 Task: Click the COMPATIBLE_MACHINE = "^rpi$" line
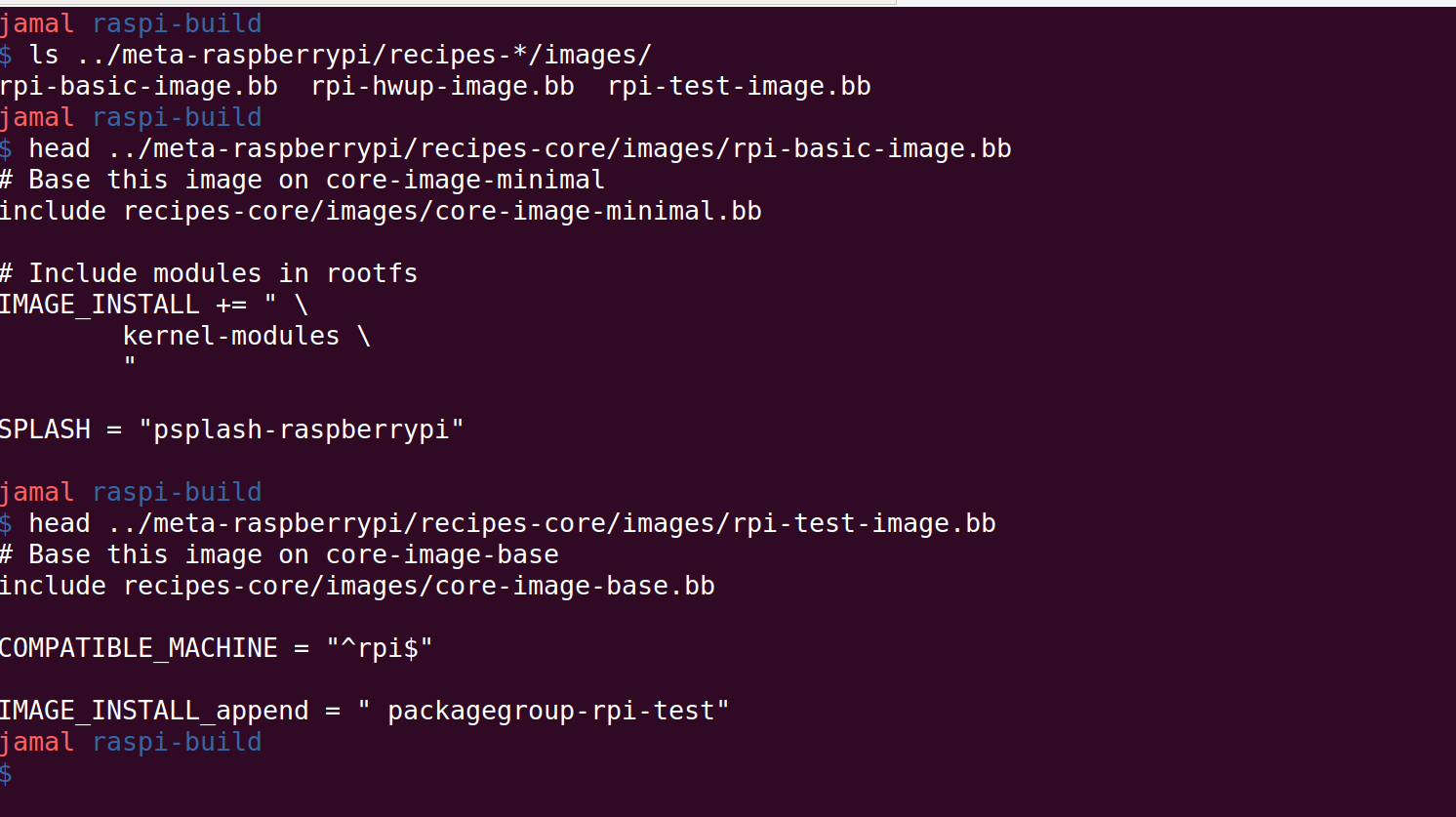coord(217,648)
